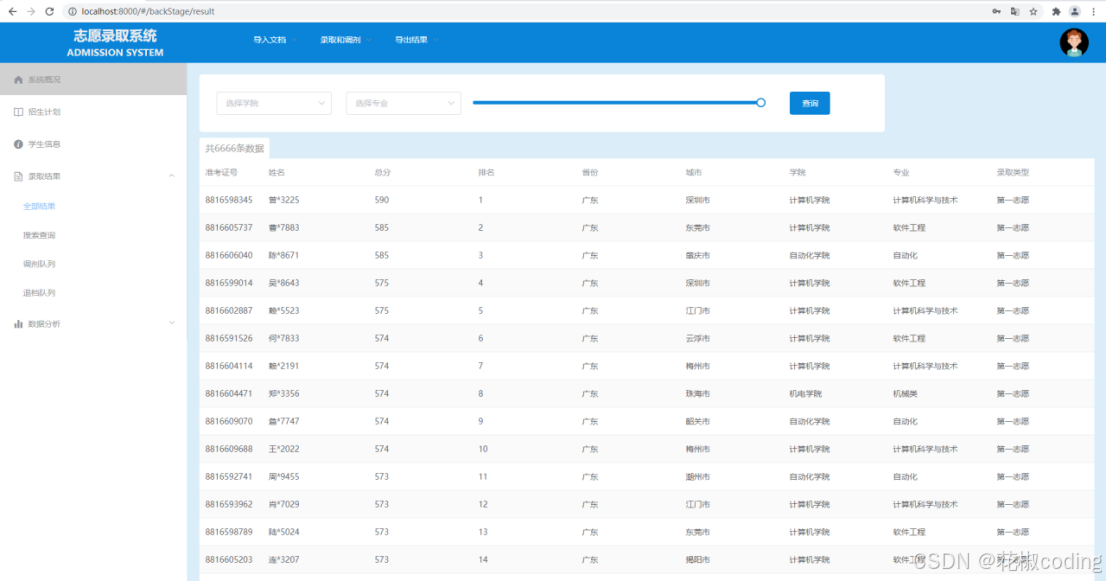
Task: Click the 城市 column header
Action: coord(693,173)
